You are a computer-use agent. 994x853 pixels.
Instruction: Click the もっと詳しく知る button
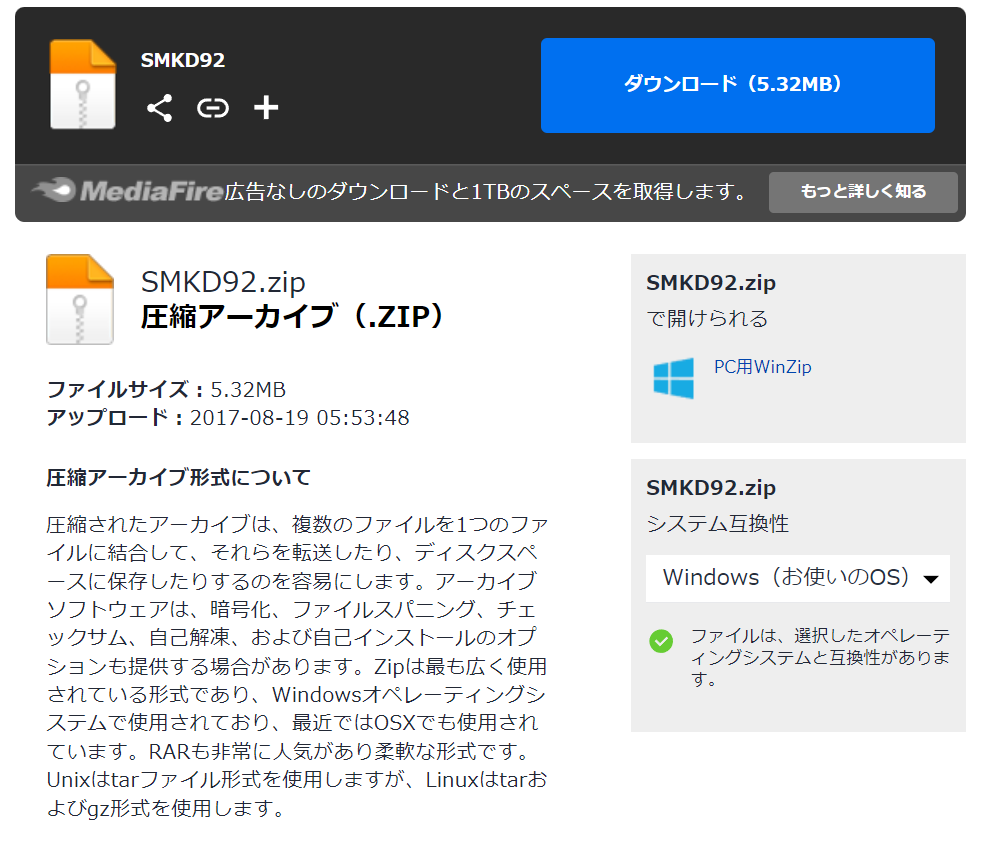pos(862,192)
